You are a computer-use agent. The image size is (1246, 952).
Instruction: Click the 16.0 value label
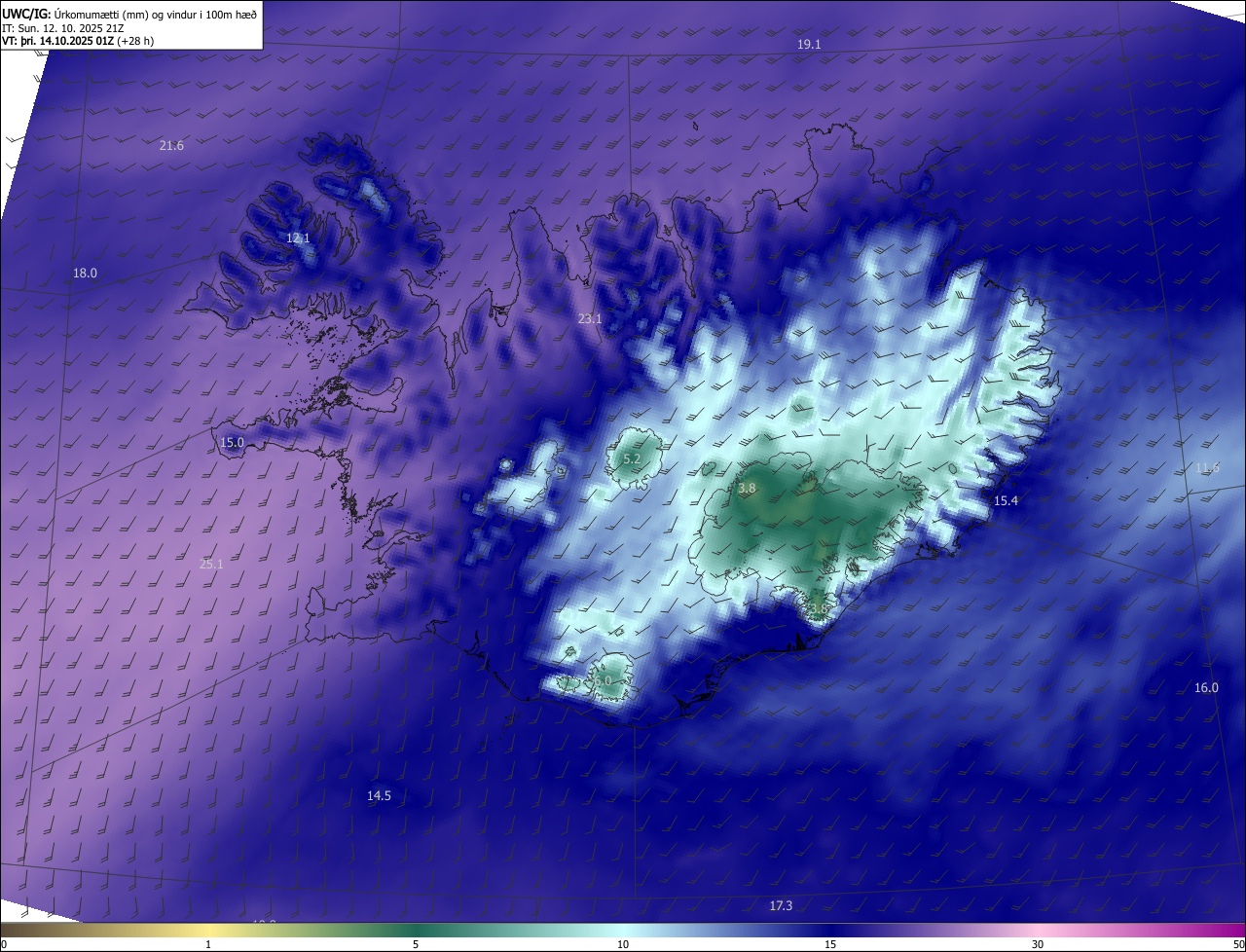click(1206, 688)
